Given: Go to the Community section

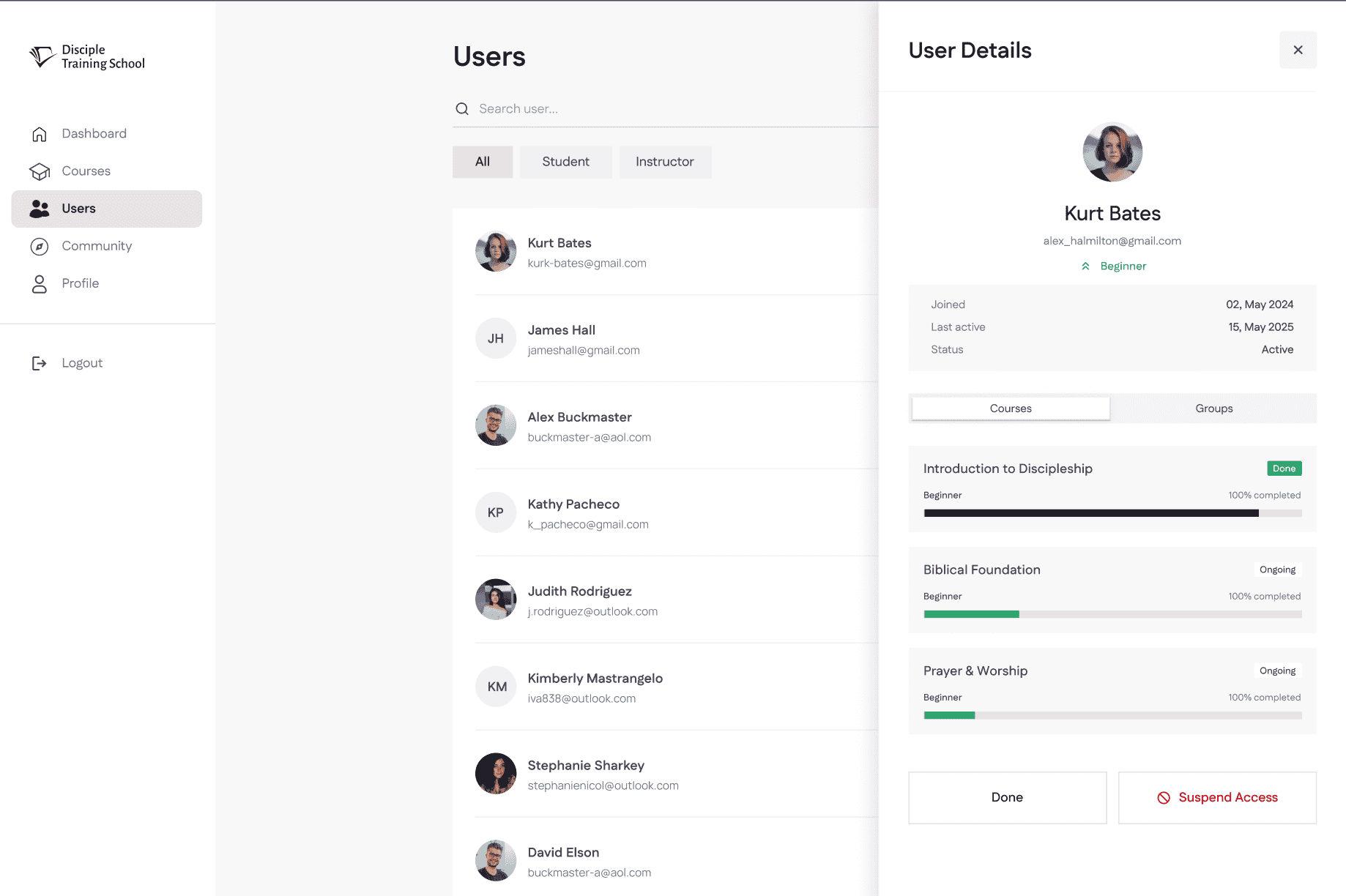Looking at the screenshot, I should tap(107, 247).
